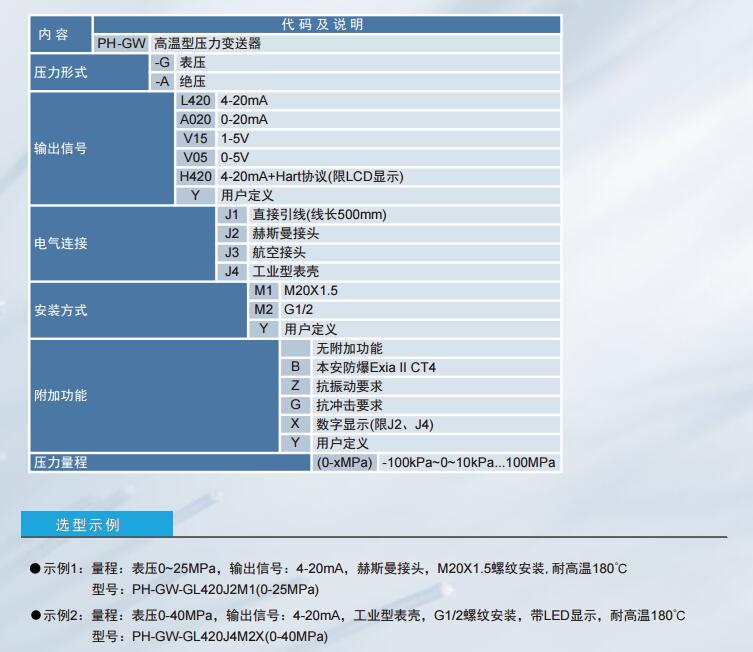Click the L420 output code
Screen dimensions: 753x652
pos(195,101)
